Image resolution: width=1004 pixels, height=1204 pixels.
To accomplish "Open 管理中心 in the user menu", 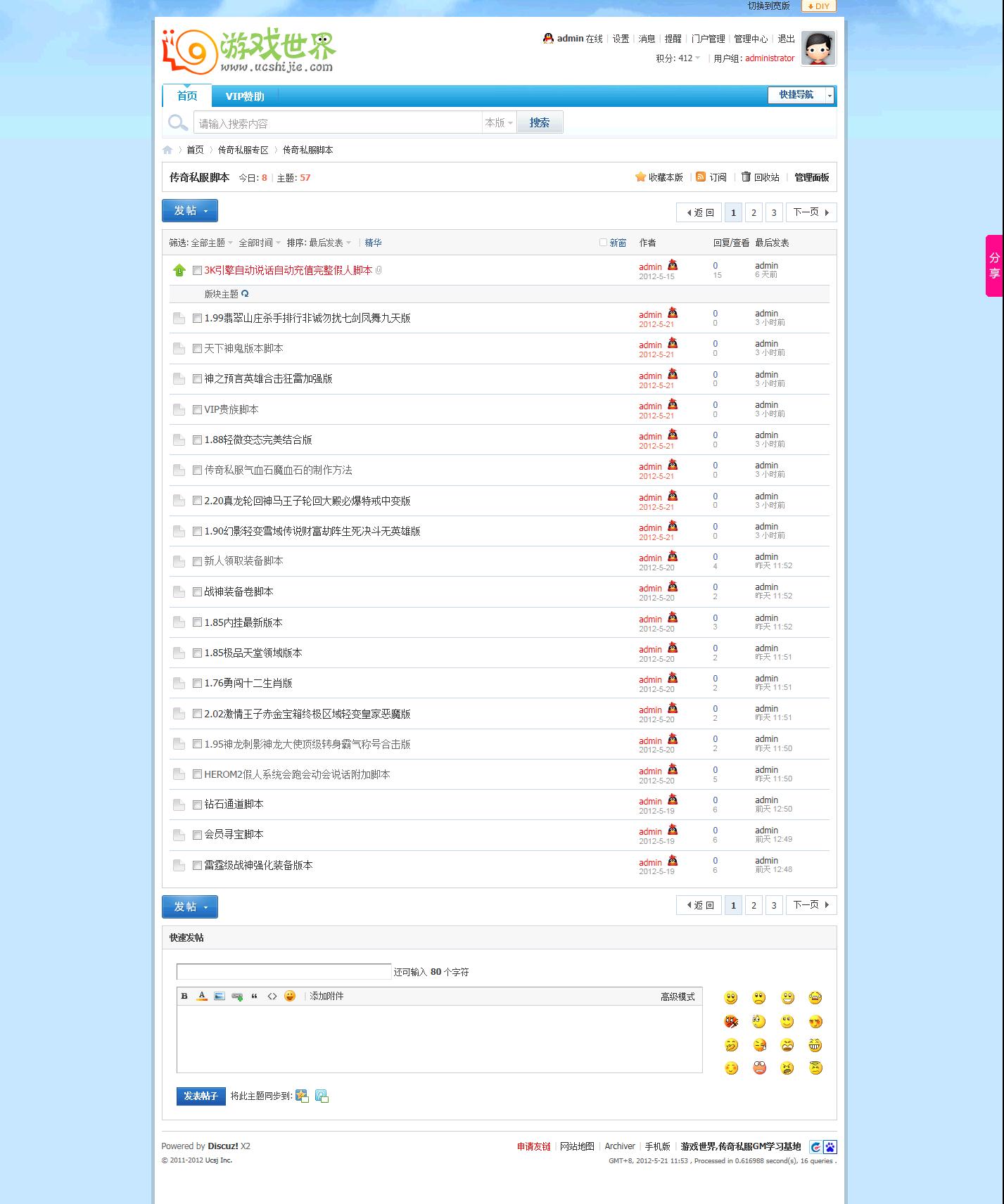I will click(x=751, y=39).
